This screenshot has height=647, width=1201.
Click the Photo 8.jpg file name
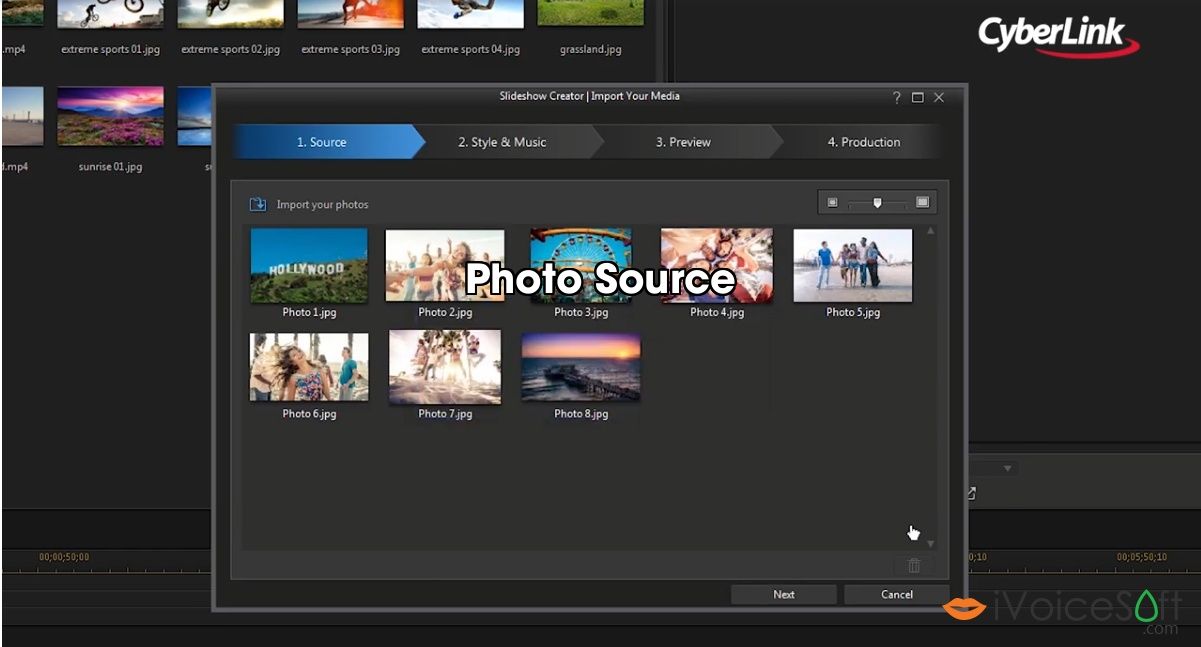[581, 414]
